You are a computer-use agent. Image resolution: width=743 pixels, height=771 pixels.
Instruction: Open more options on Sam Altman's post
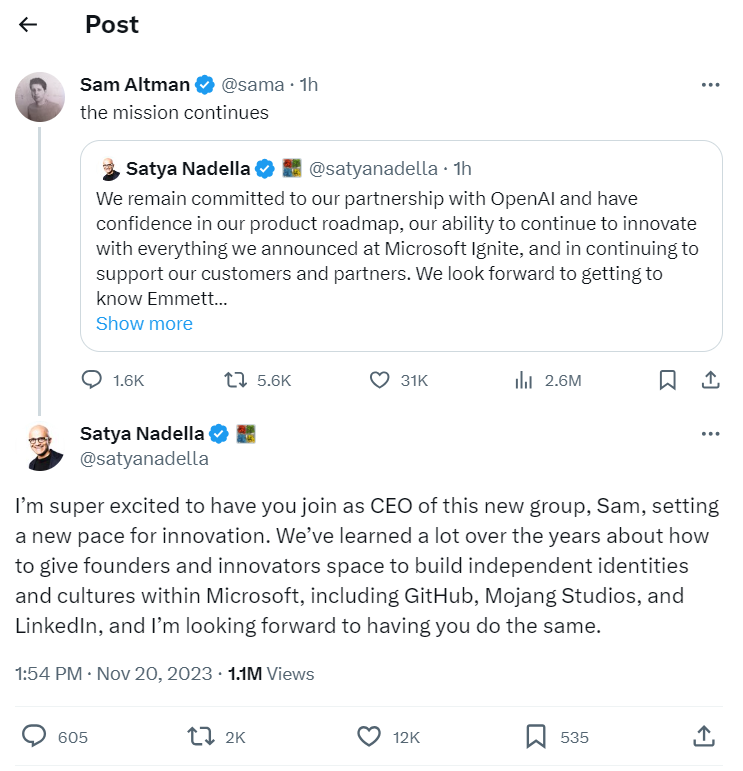click(x=710, y=85)
